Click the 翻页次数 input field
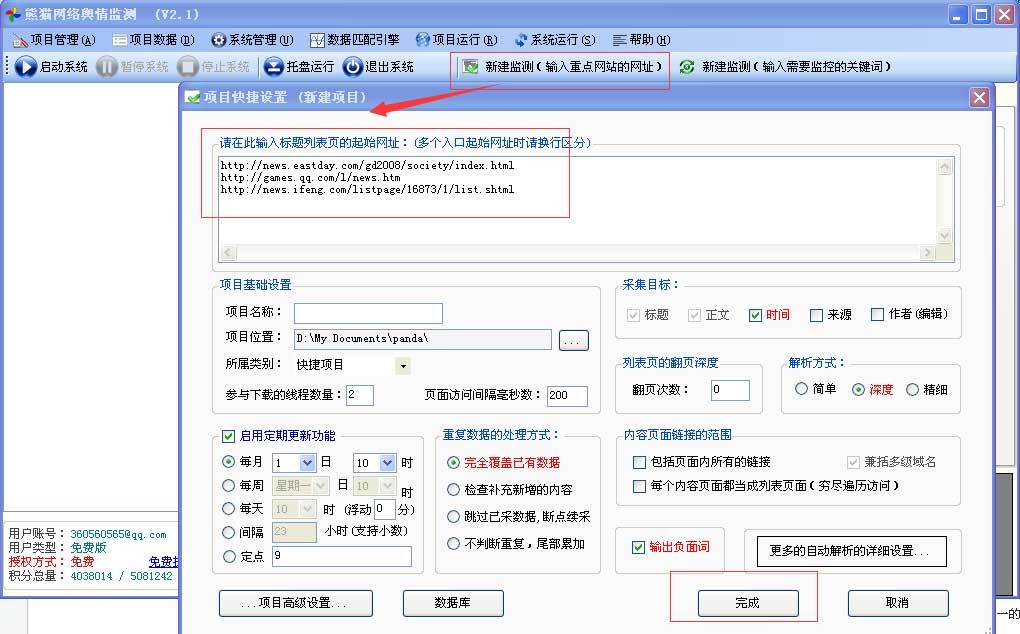This screenshot has width=1020, height=634. click(730, 390)
